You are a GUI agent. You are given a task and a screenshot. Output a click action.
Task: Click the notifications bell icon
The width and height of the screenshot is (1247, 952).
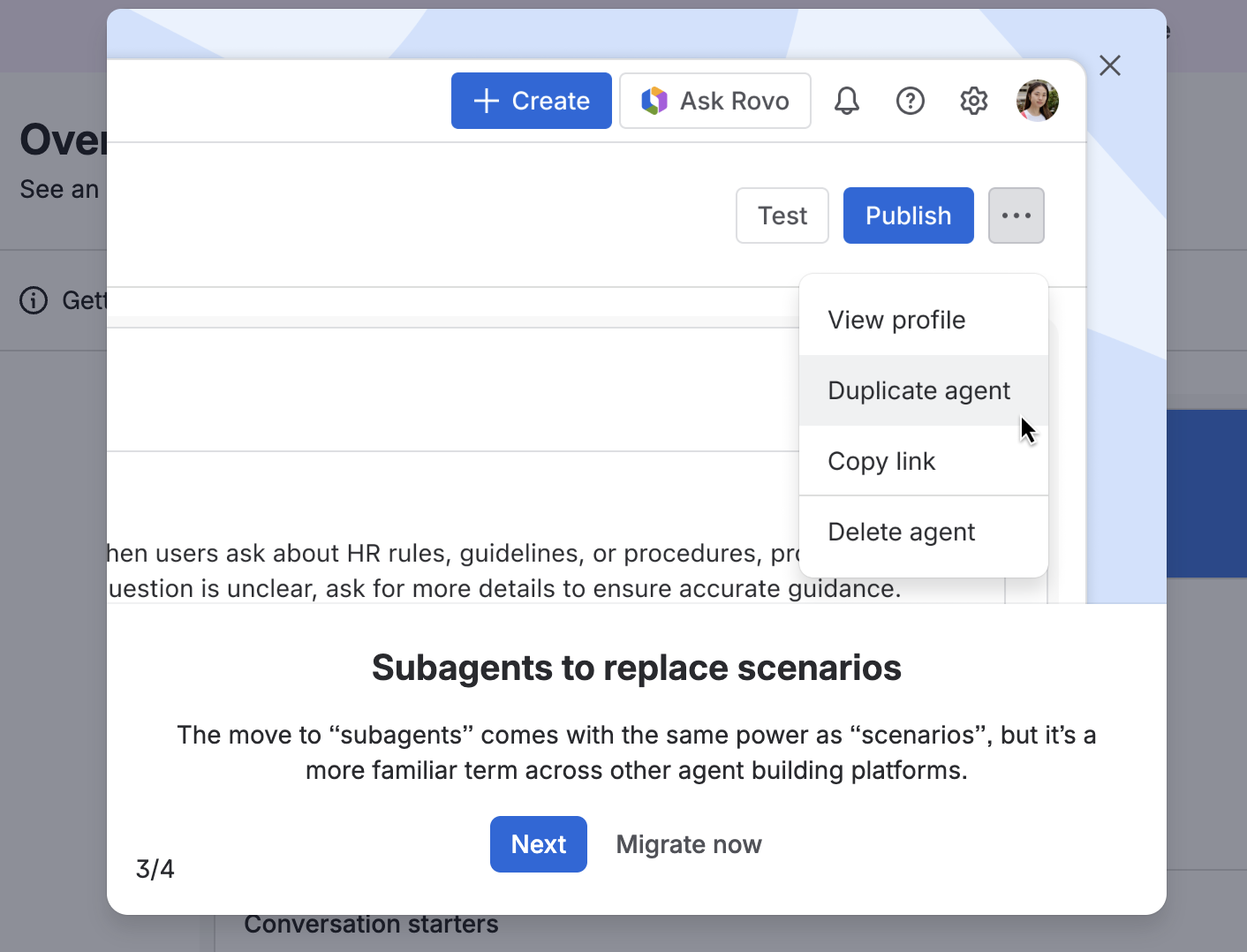[x=847, y=101]
